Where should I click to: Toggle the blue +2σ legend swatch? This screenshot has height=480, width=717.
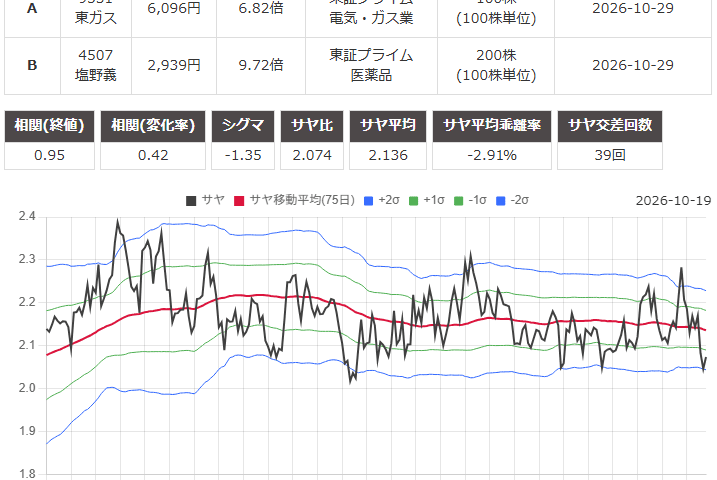pos(368,201)
